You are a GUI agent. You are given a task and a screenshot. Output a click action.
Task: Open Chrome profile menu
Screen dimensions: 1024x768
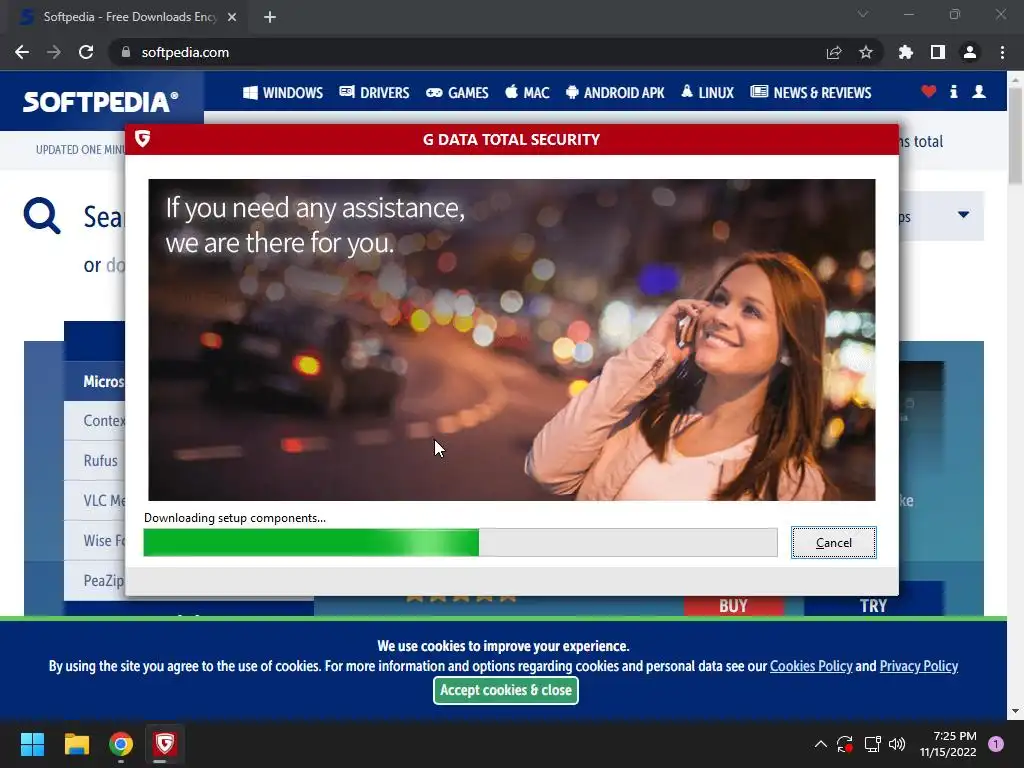970,52
